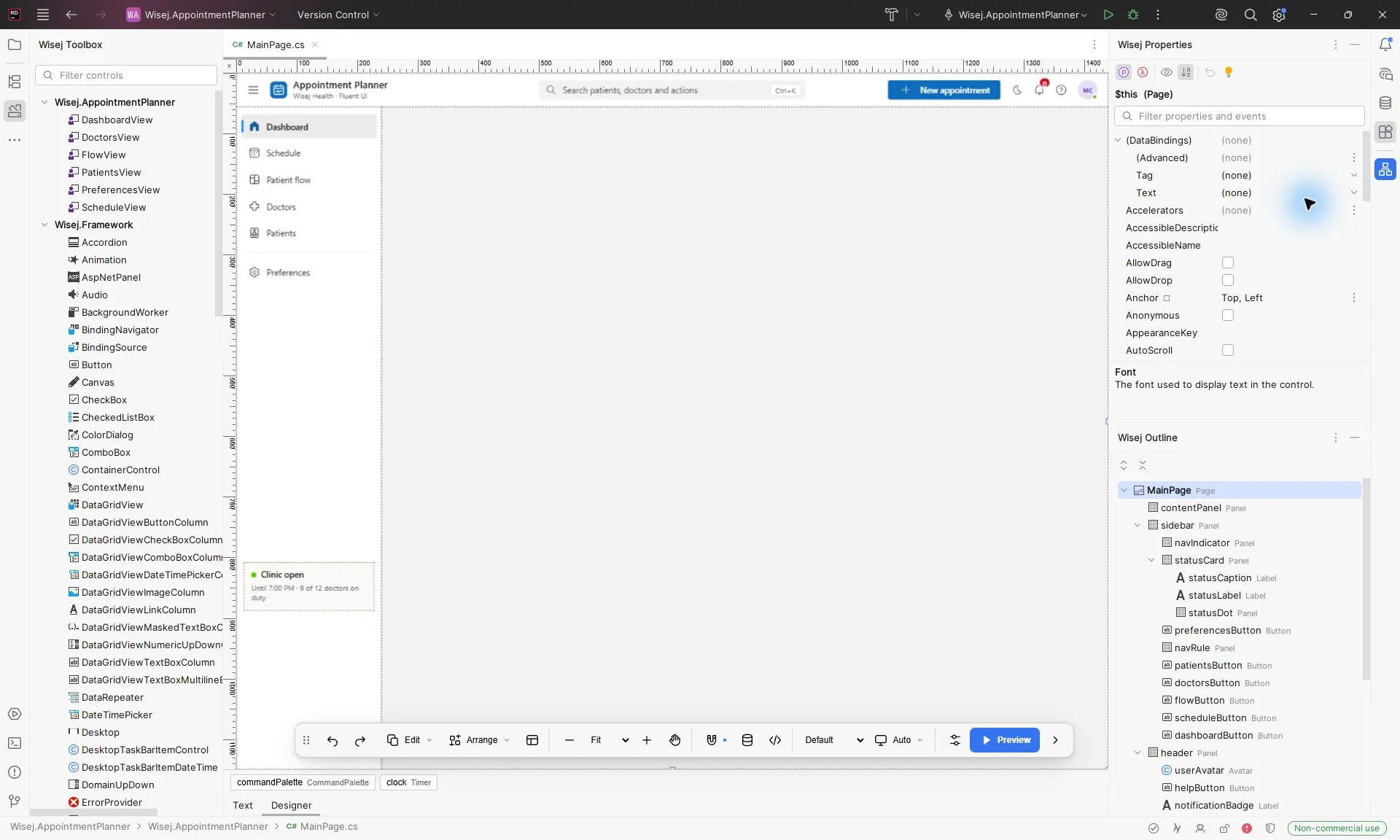
Task: Open the Arrange menu in designer toolbar
Action: point(479,740)
